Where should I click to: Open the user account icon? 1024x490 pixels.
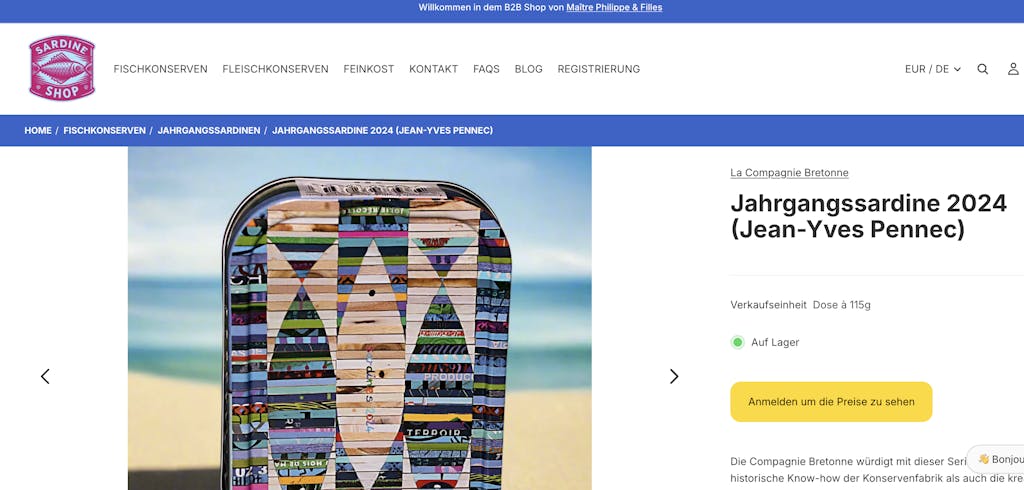tap(1013, 69)
